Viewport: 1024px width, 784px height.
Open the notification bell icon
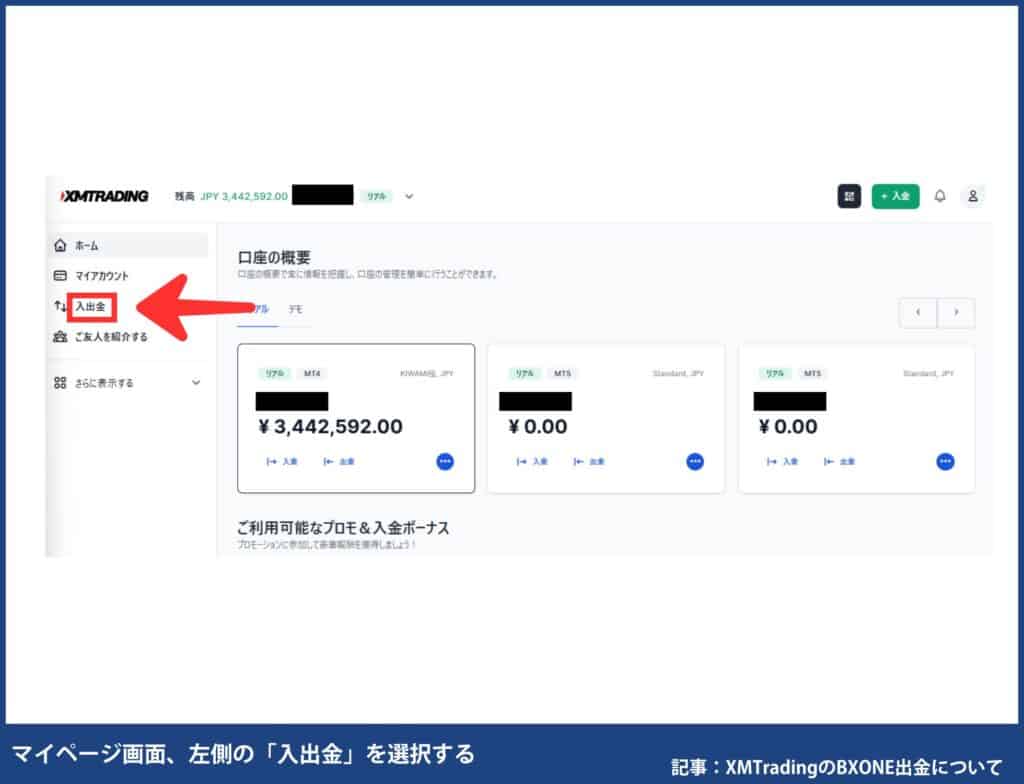tap(939, 196)
